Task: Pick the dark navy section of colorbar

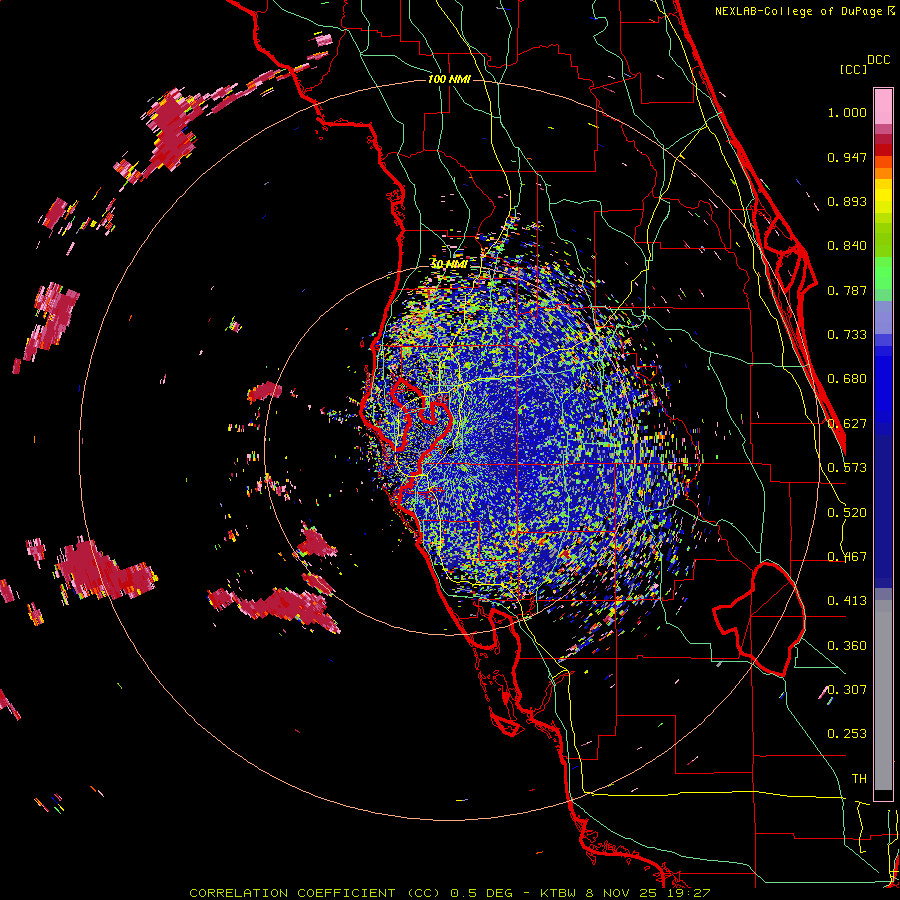Action: coord(883,511)
